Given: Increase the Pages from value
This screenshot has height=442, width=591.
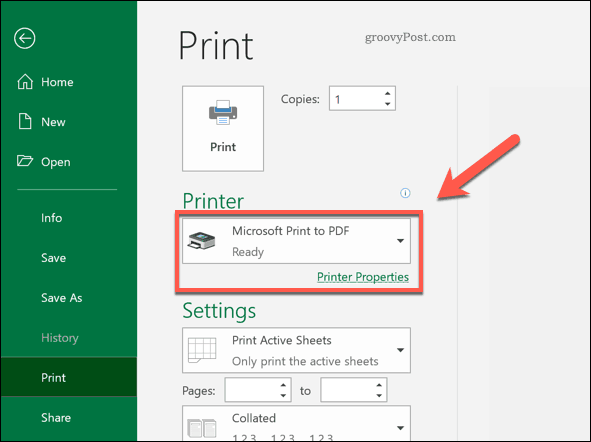Looking at the screenshot, I should click(x=283, y=385).
